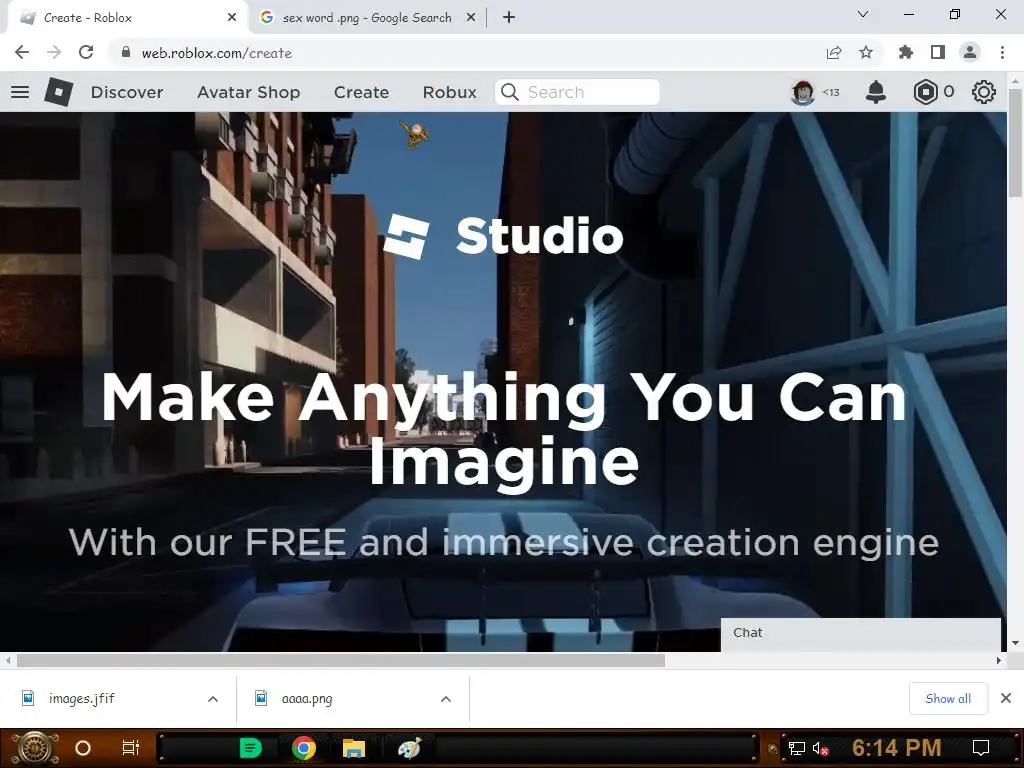View site information lock icon

click(x=125, y=53)
